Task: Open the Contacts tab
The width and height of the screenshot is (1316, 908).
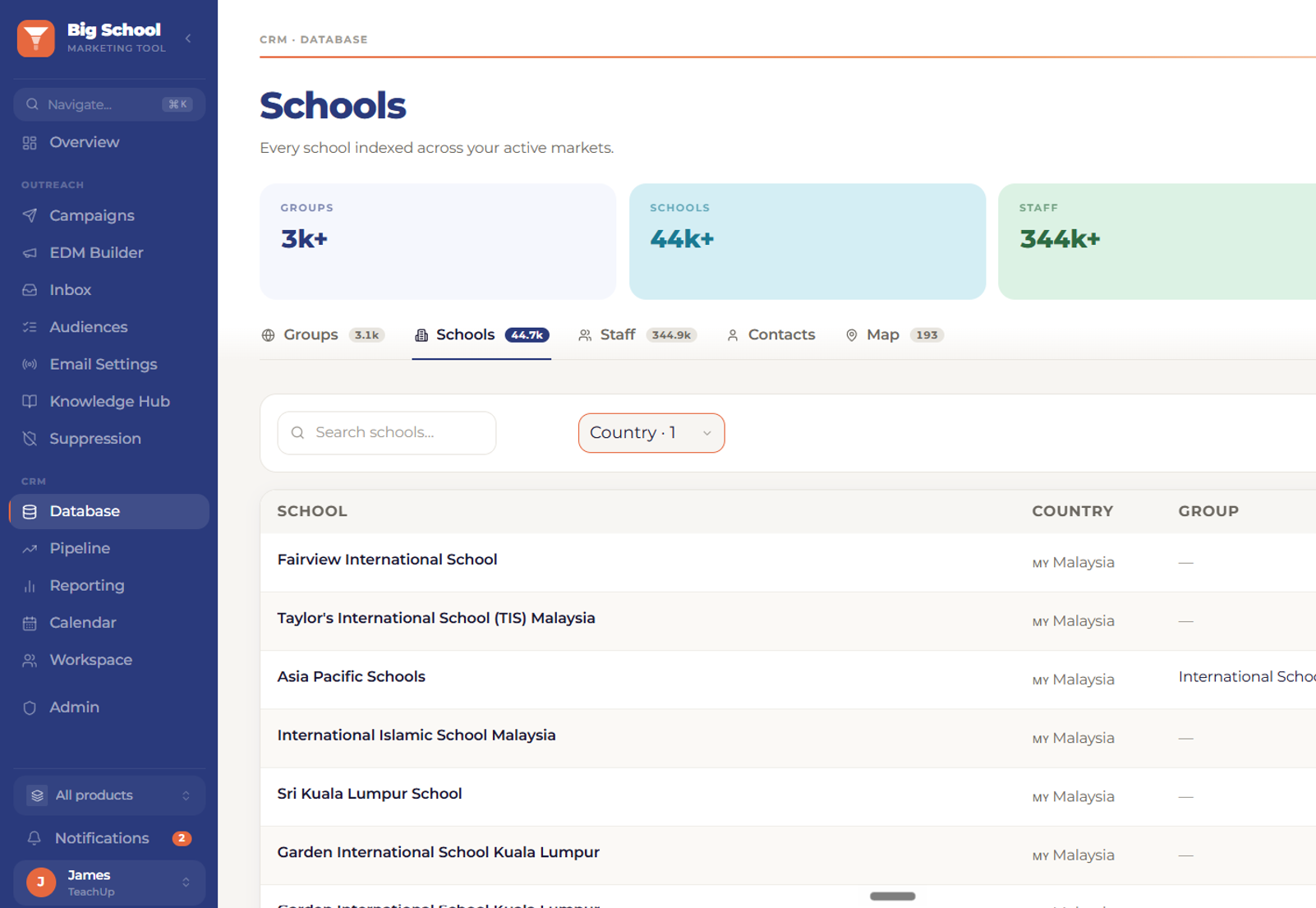Action: 771,335
